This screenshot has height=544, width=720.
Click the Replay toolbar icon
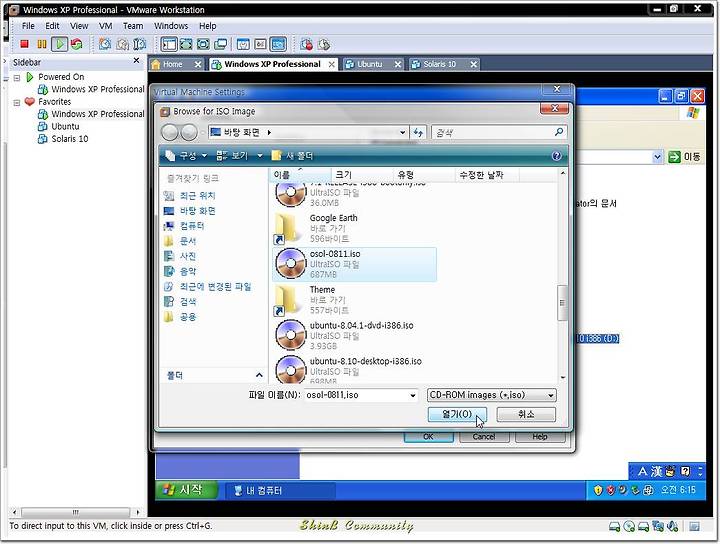pyautogui.click(x=324, y=44)
